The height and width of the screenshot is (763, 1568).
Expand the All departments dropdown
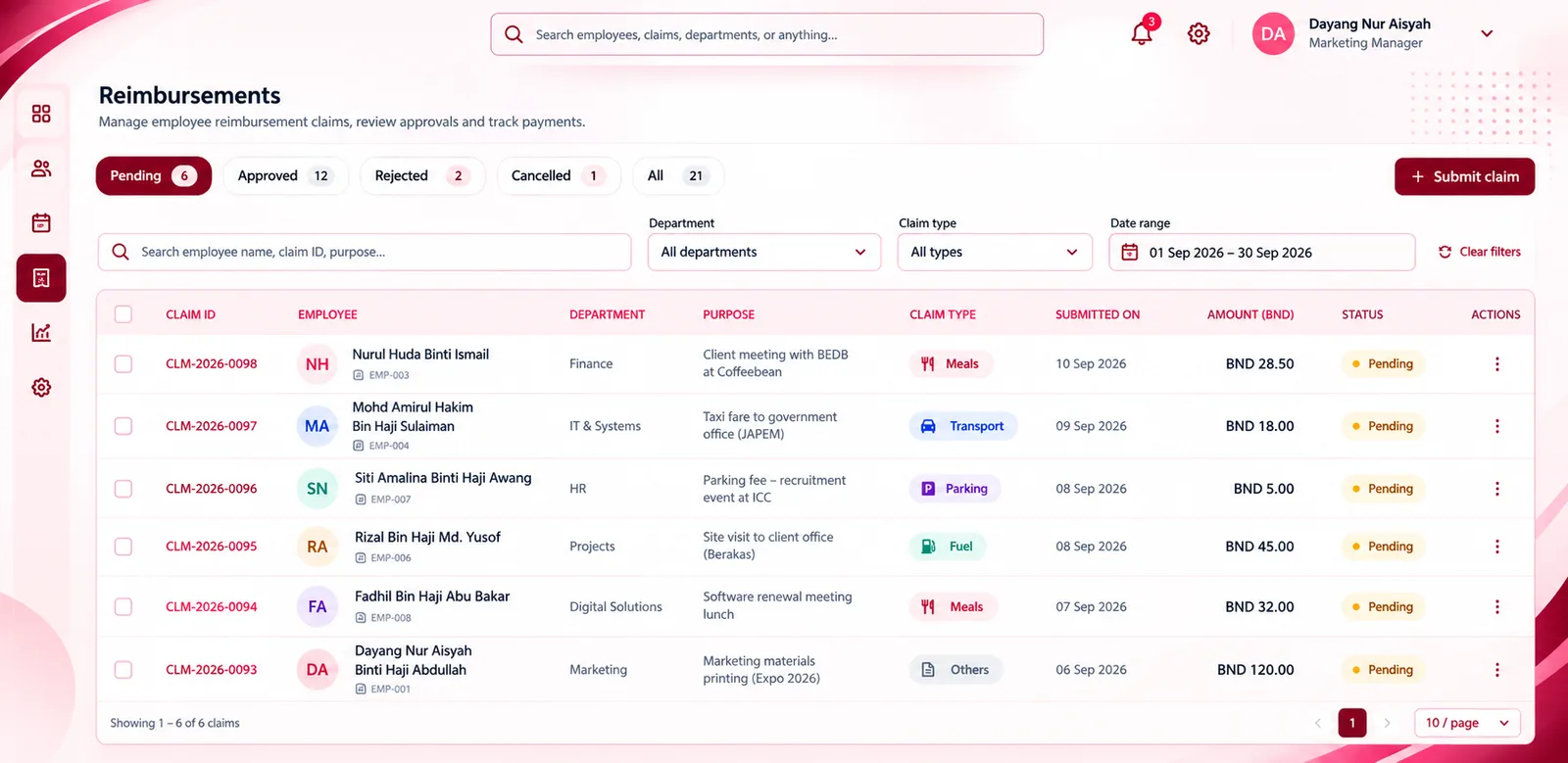click(x=764, y=253)
